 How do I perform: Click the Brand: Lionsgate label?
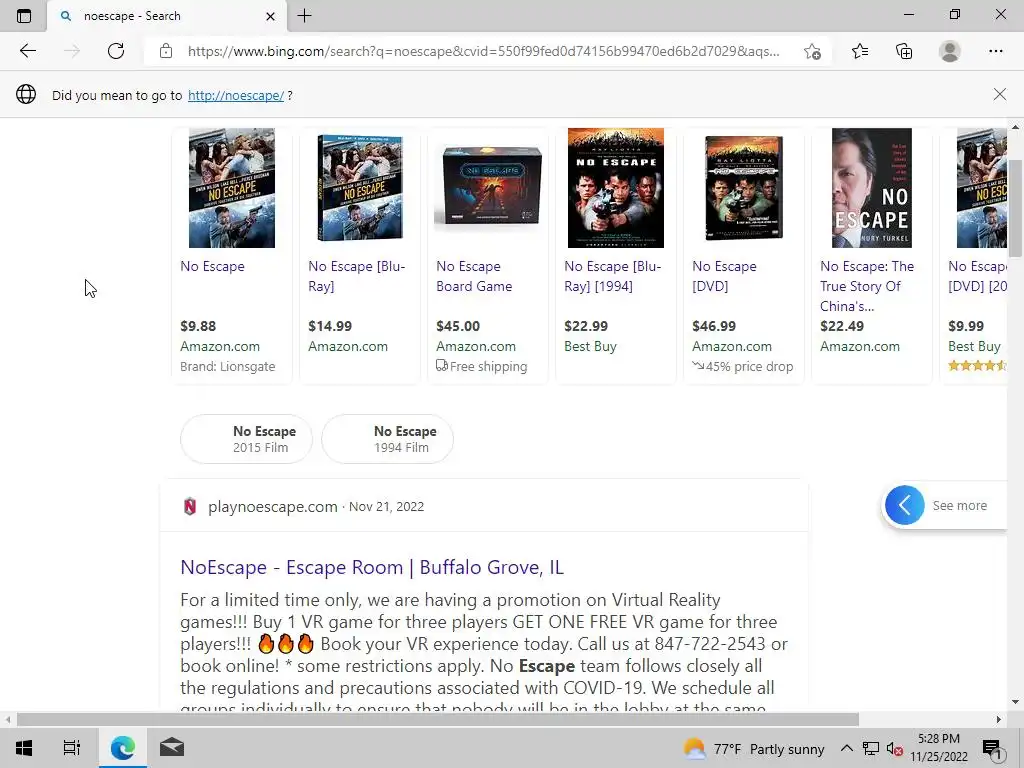[228, 366]
